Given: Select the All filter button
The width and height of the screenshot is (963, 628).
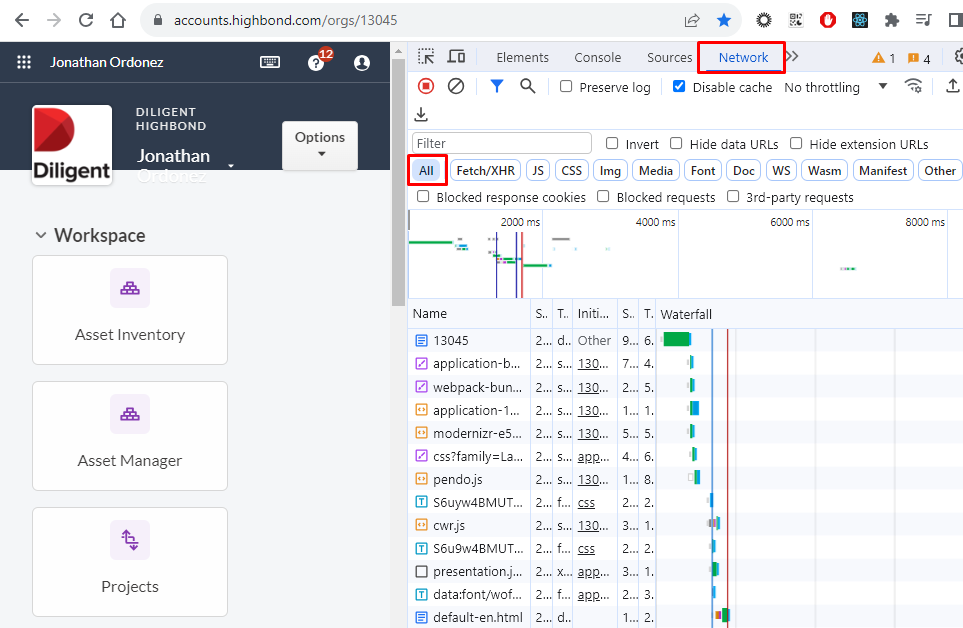Looking at the screenshot, I should tap(427, 171).
